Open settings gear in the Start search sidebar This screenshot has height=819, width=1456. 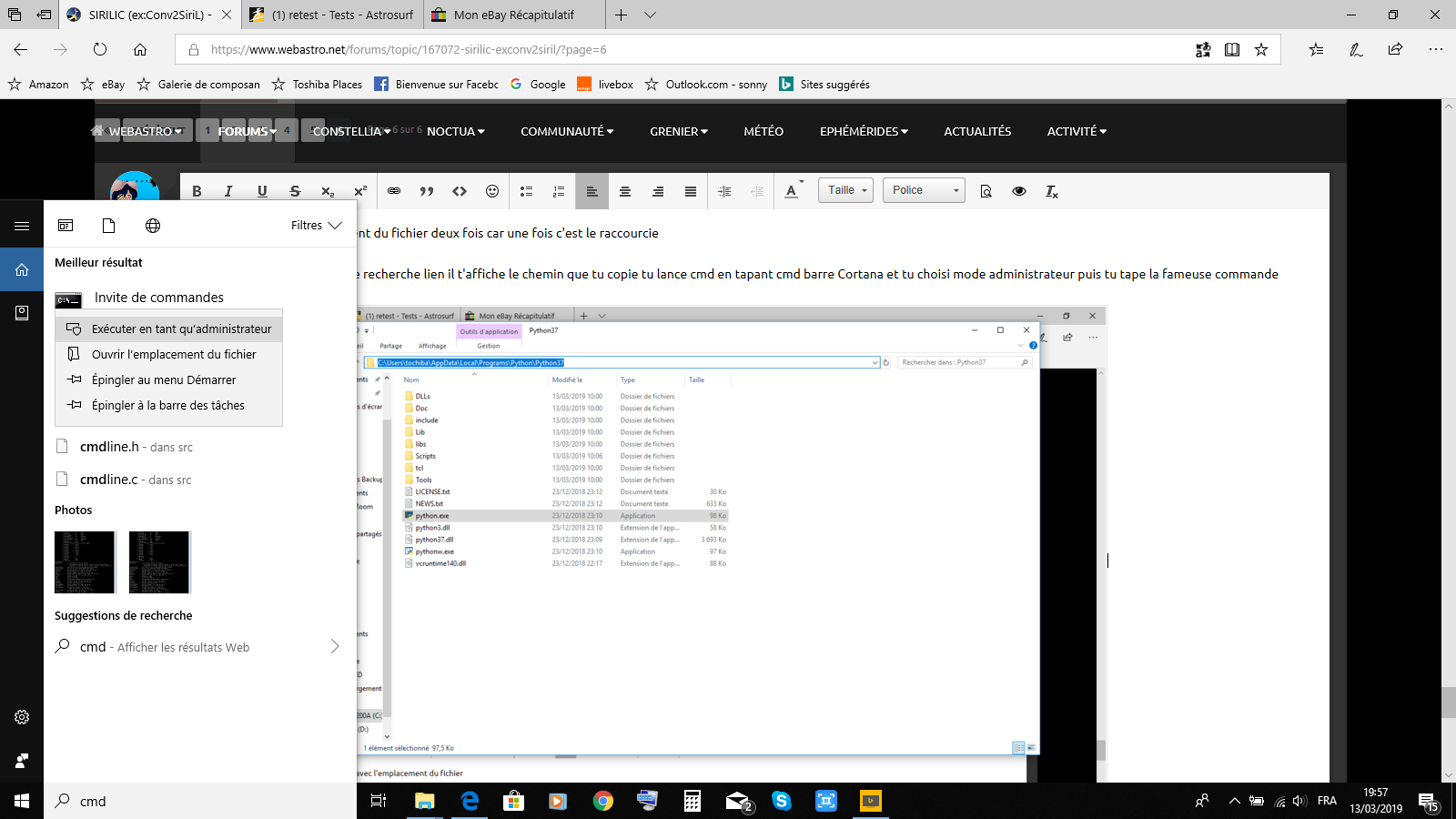(x=22, y=717)
